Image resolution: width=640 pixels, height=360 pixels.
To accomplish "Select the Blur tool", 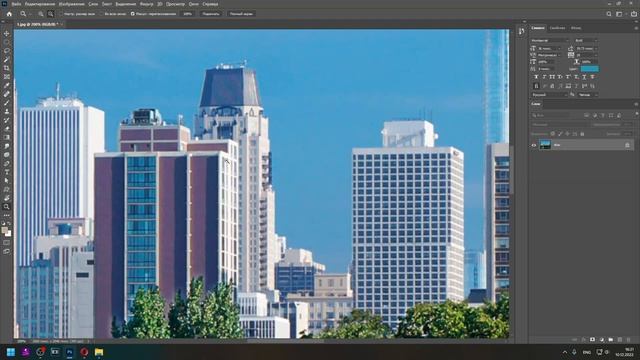I will 7,146.
